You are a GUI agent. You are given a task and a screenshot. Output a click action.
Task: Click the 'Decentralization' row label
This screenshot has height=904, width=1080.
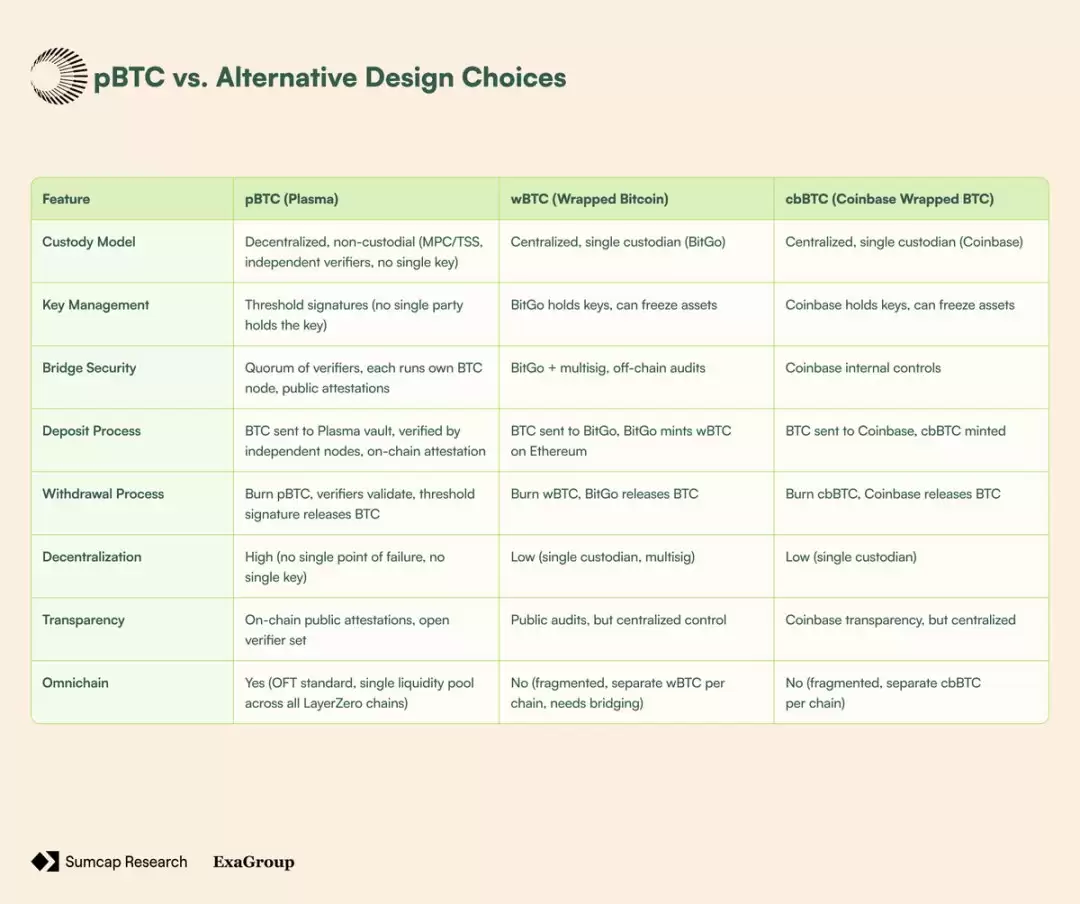click(92, 557)
